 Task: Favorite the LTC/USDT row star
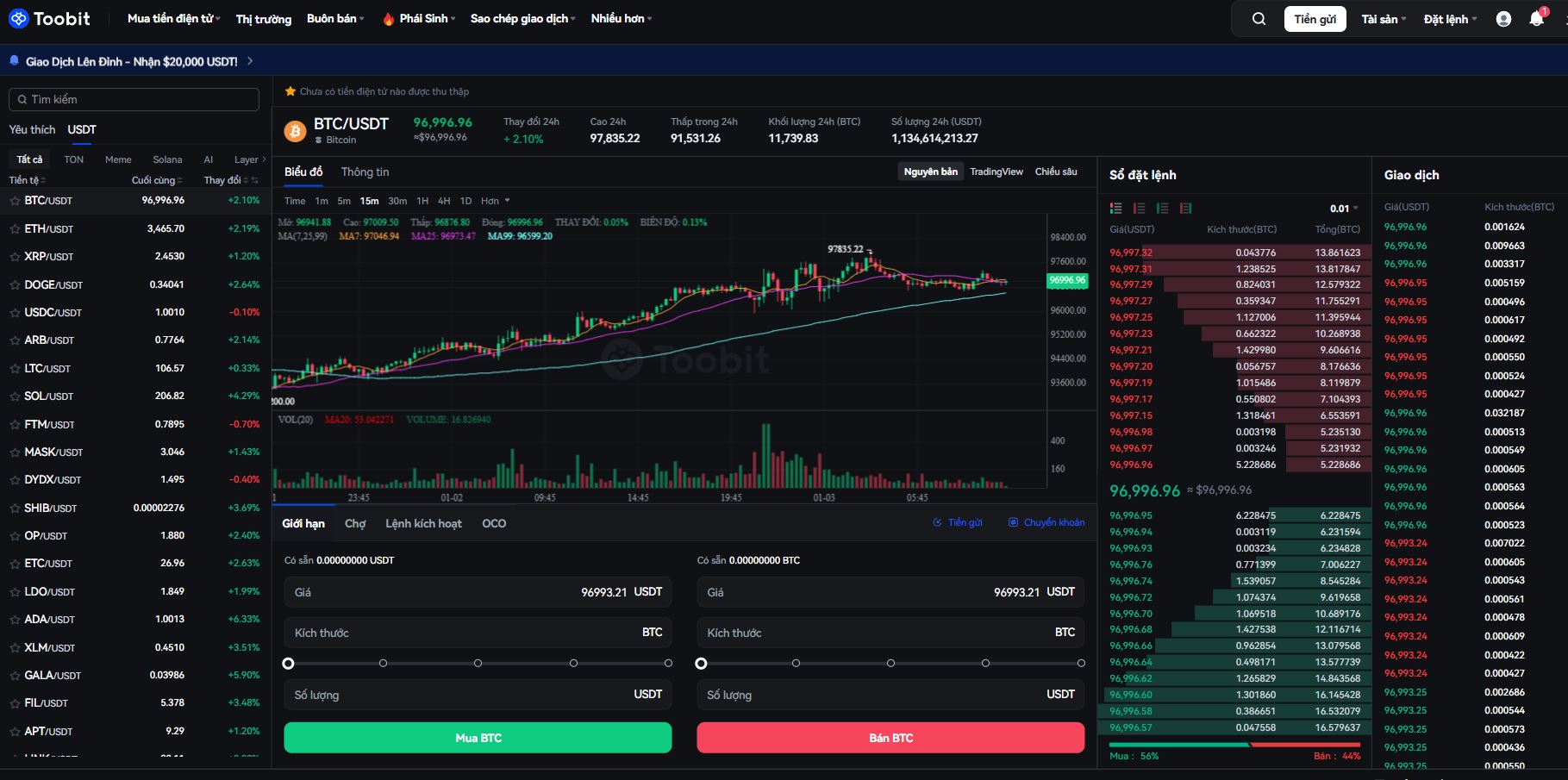pos(15,368)
